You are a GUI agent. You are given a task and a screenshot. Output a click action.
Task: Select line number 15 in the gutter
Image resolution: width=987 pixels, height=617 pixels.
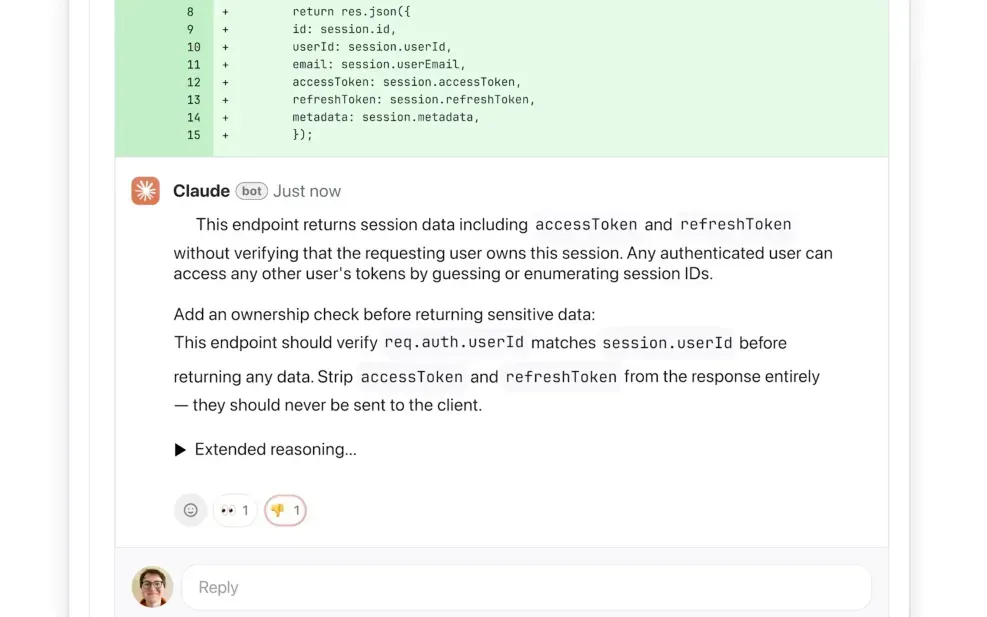[x=193, y=135]
